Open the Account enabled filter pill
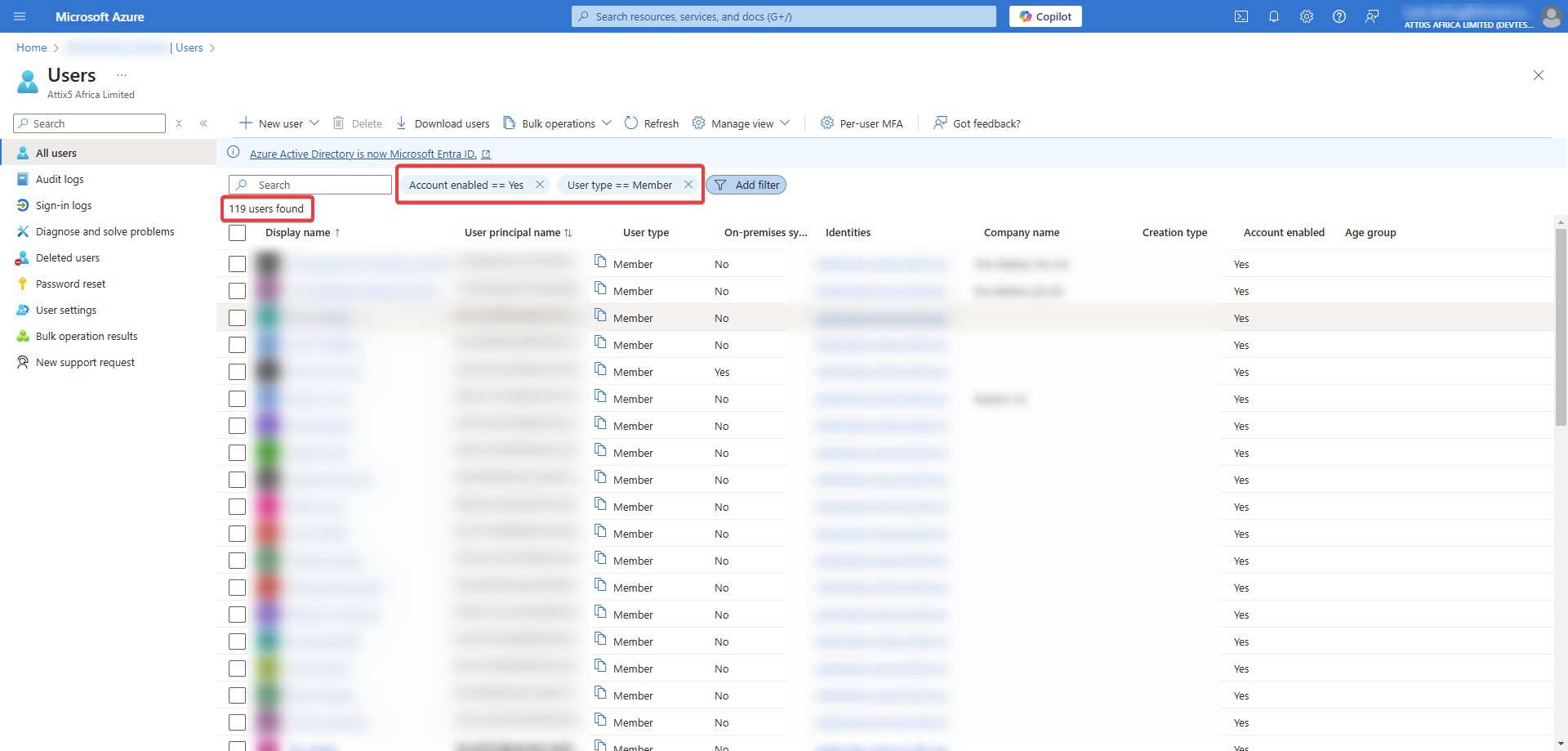 click(x=466, y=185)
